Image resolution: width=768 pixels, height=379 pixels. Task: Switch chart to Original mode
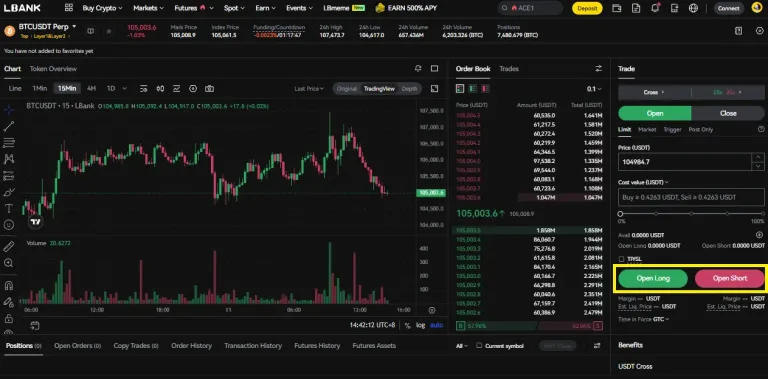tap(346, 89)
